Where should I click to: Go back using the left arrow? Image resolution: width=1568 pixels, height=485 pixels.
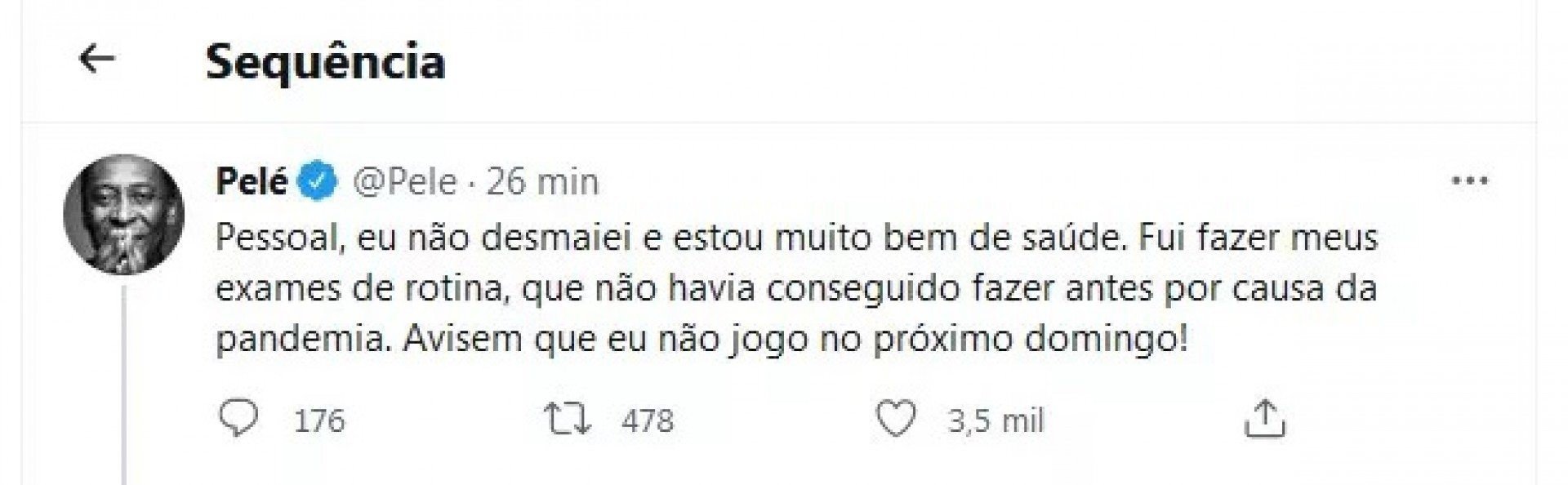click(96, 60)
